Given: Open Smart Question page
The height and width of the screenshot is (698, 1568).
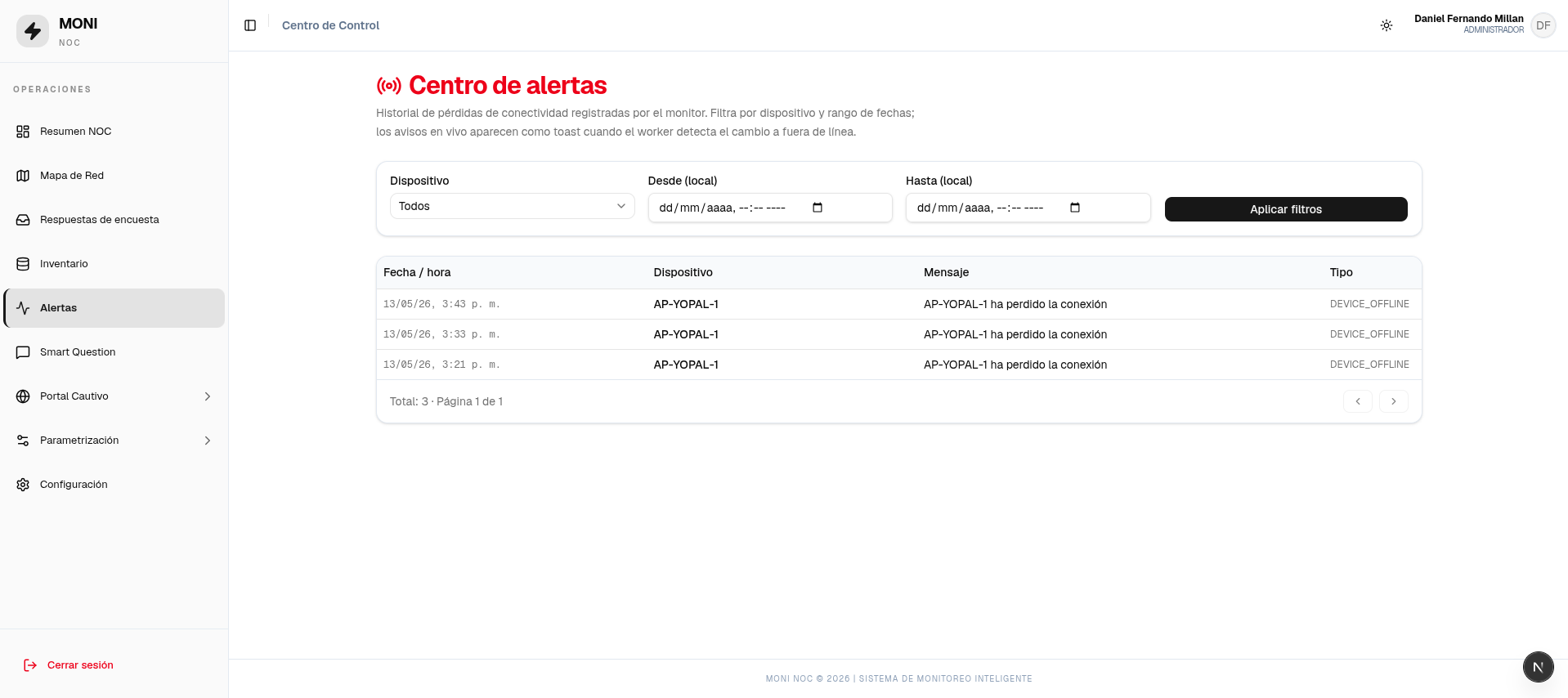Looking at the screenshot, I should tap(114, 352).
